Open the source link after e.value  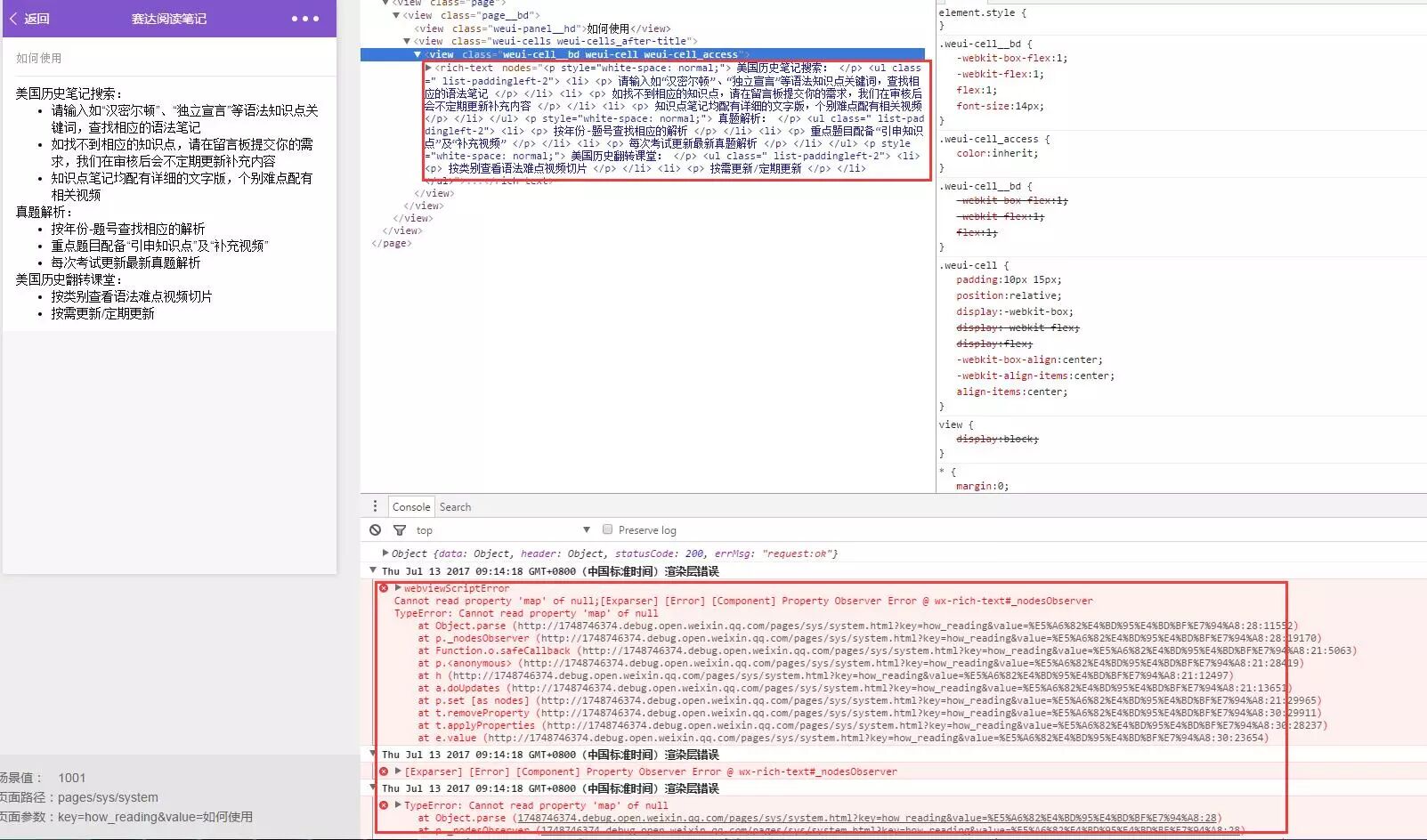pyautogui.click(x=876, y=738)
